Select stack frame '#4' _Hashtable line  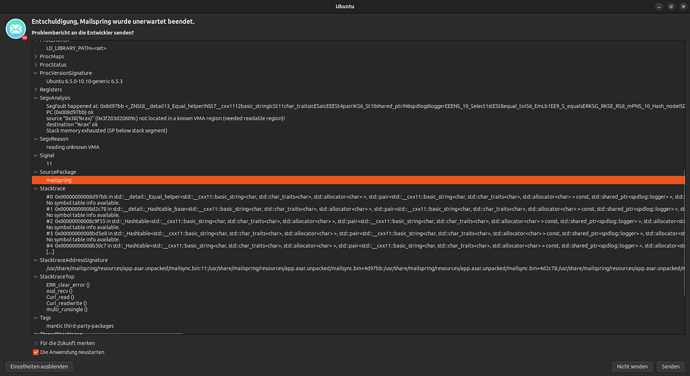click(365, 246)
